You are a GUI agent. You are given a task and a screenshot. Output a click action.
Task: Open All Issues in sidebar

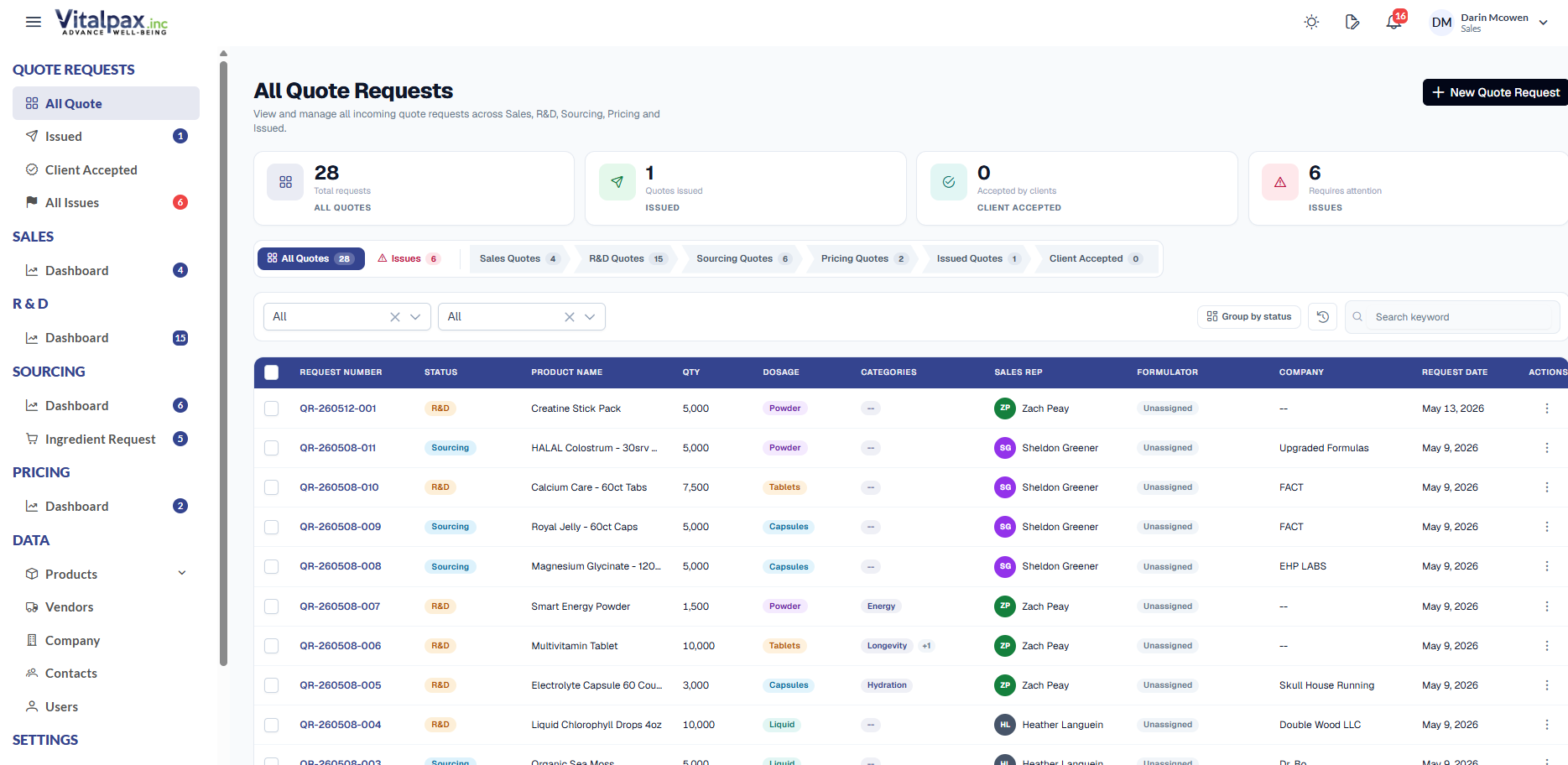106,202
